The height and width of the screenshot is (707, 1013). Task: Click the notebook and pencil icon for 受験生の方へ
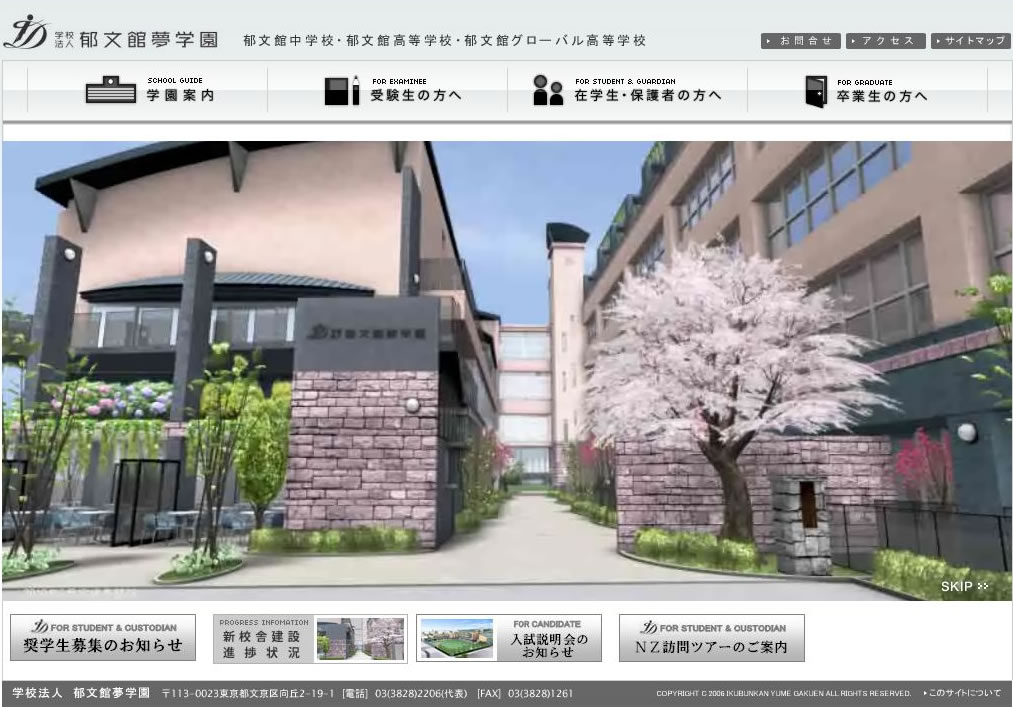[341, 91]
